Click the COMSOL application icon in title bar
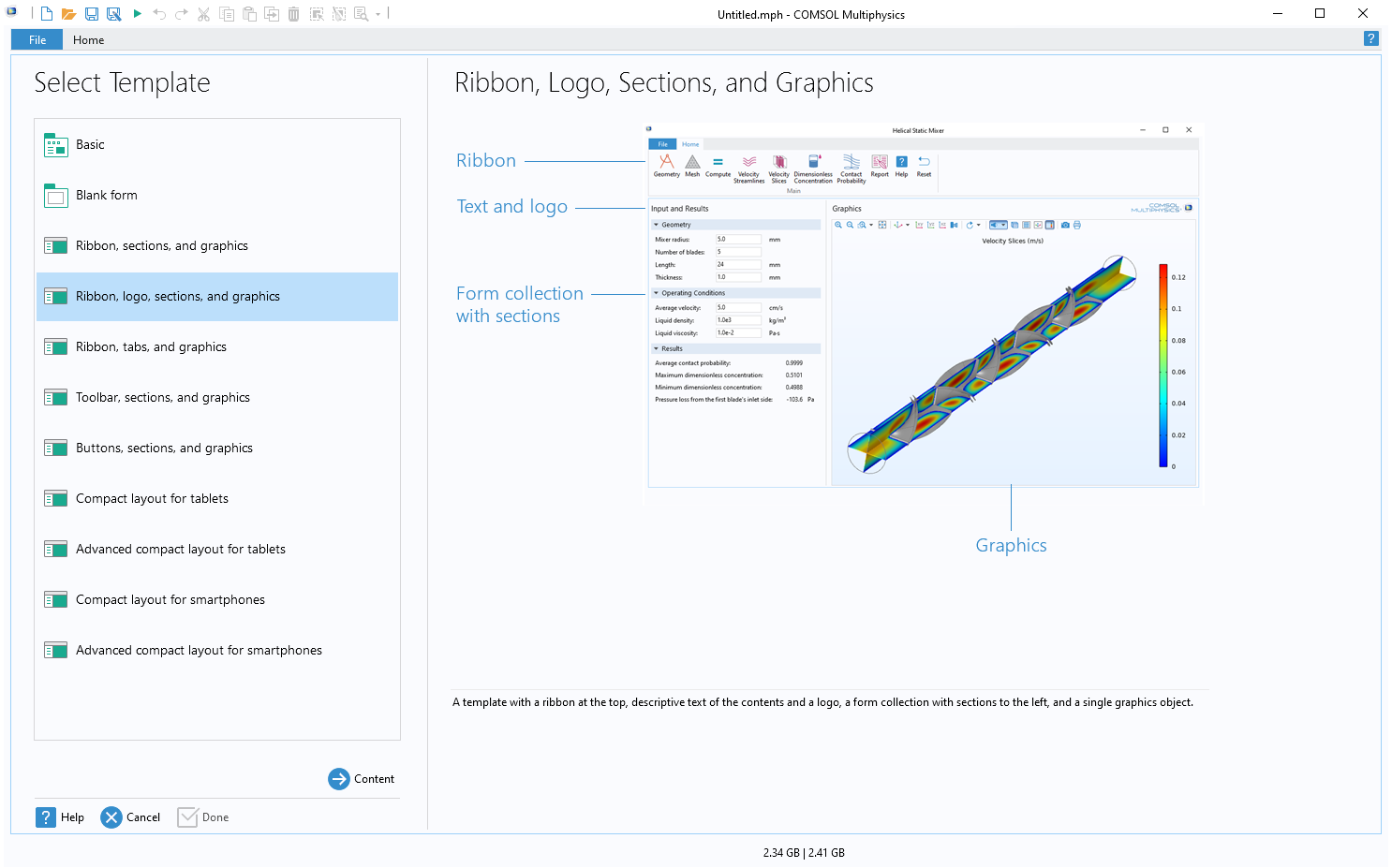Viewport: 1392px width, 868px height. [x=12, y=12]
